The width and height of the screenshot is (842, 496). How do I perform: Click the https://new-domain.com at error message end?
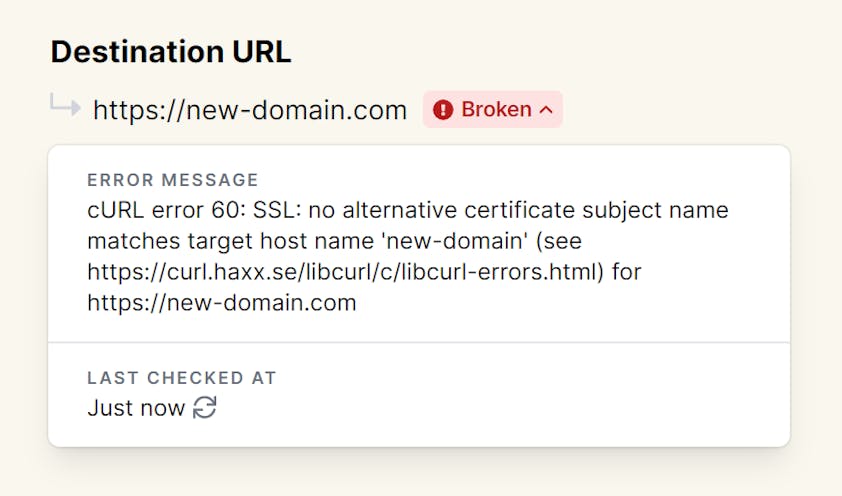click(x=222, y=302)
